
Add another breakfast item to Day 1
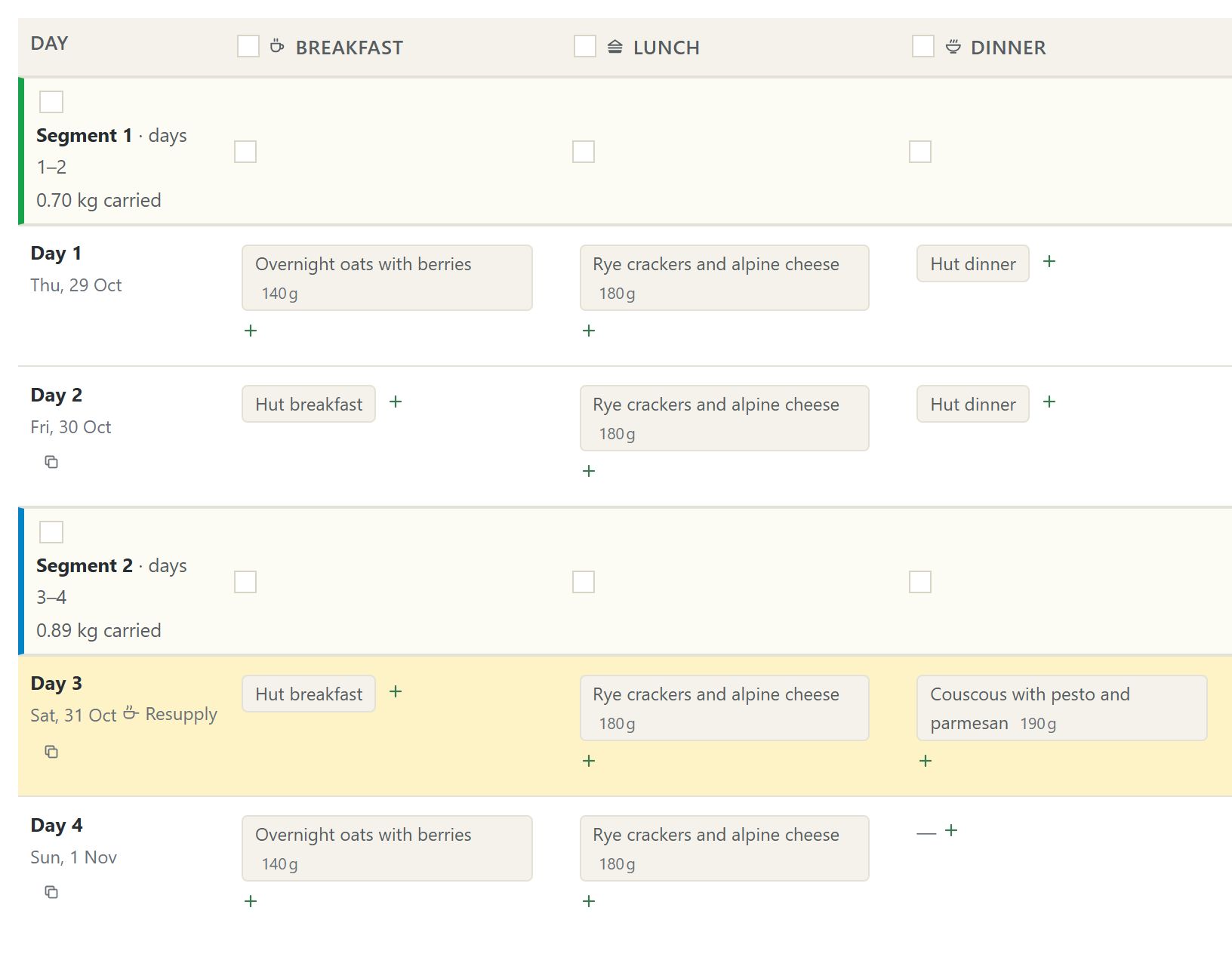[251, 331]
